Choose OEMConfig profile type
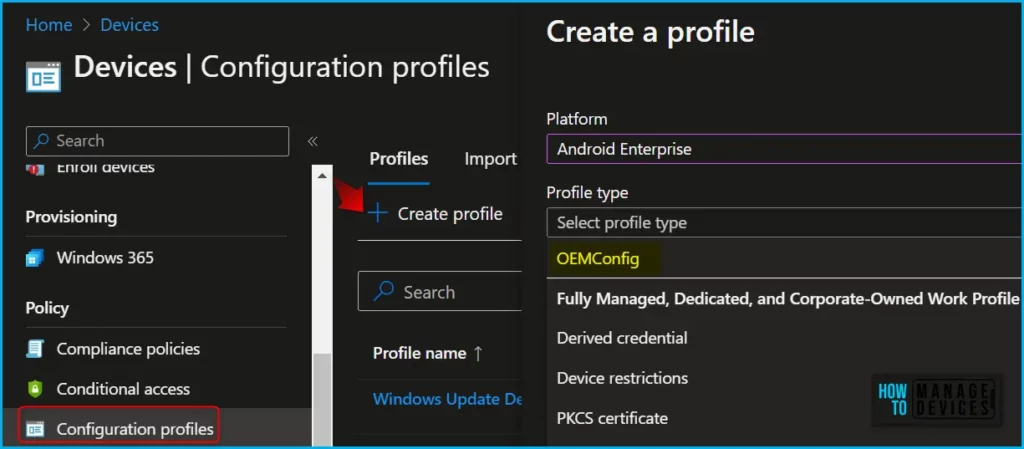The image size is (1024, 449). [598, 259]
